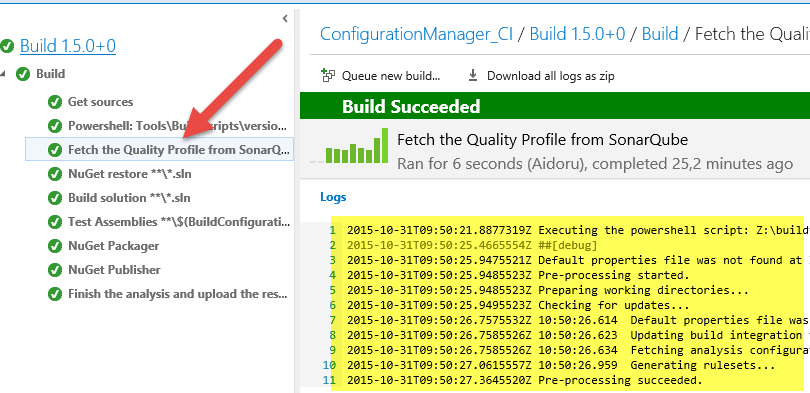Select the NuGet Publisher step

[114, 270]
